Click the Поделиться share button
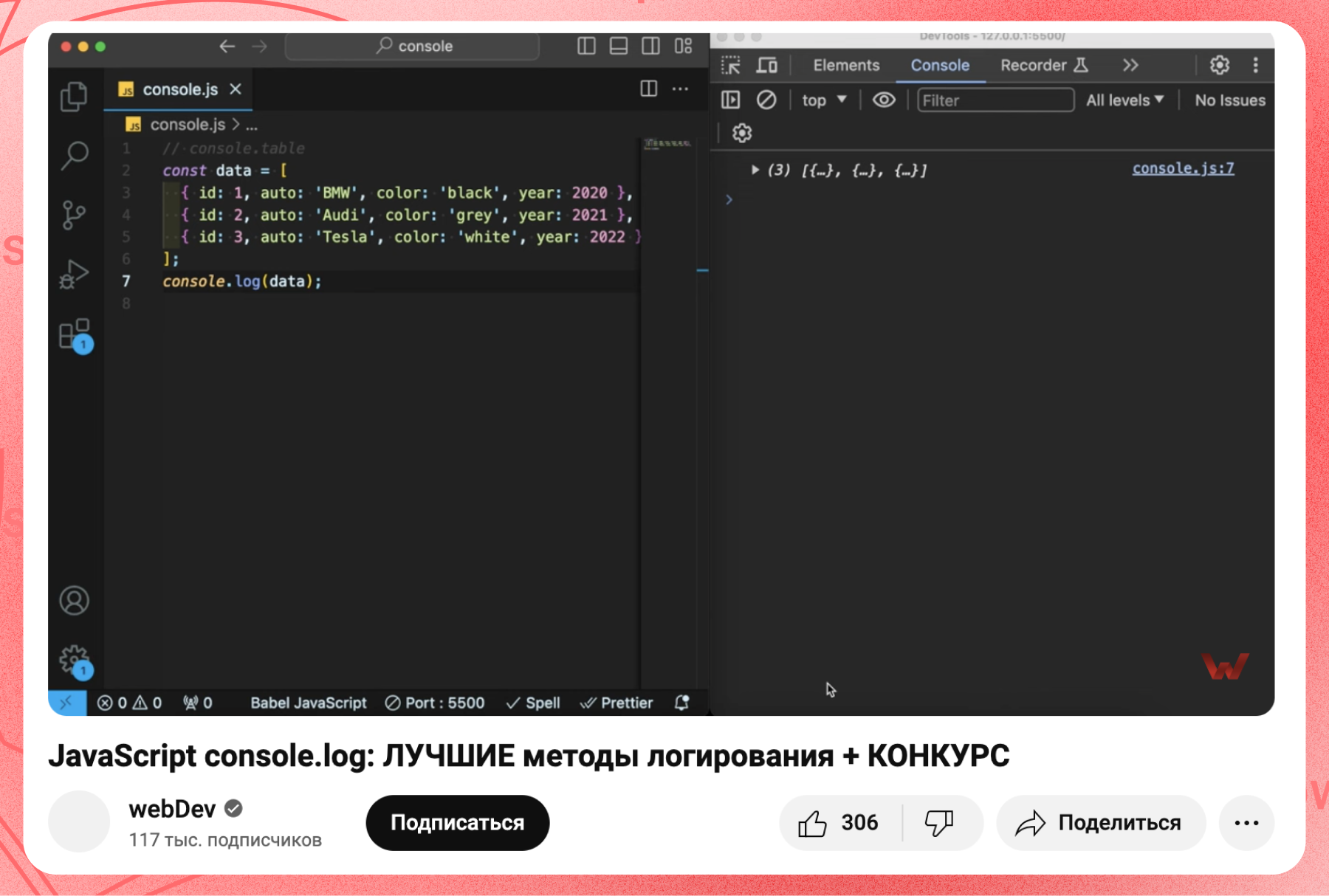This screenshot has width=1329, height=896. click(1100, 822)
